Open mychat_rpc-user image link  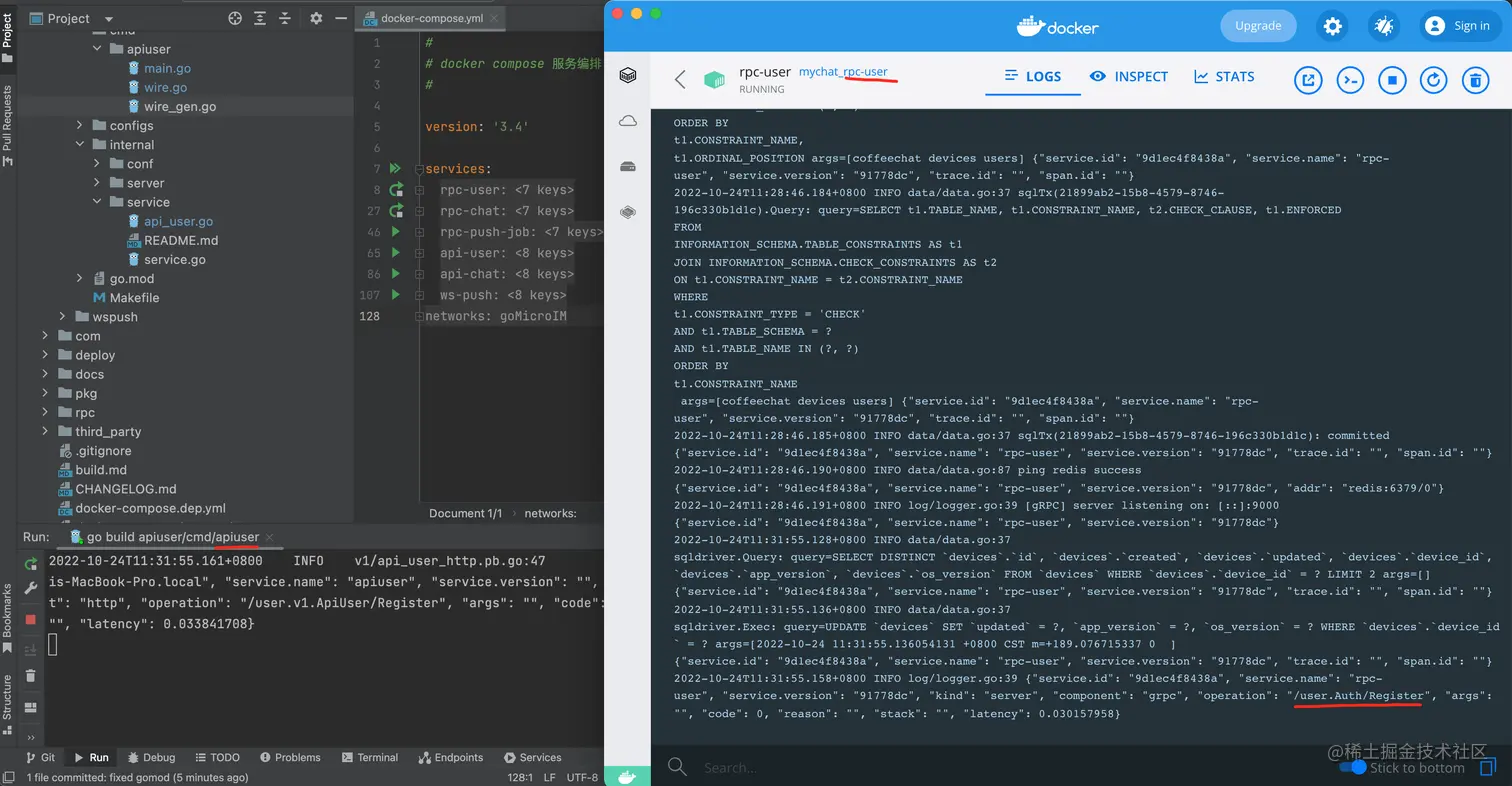(843, 72)
